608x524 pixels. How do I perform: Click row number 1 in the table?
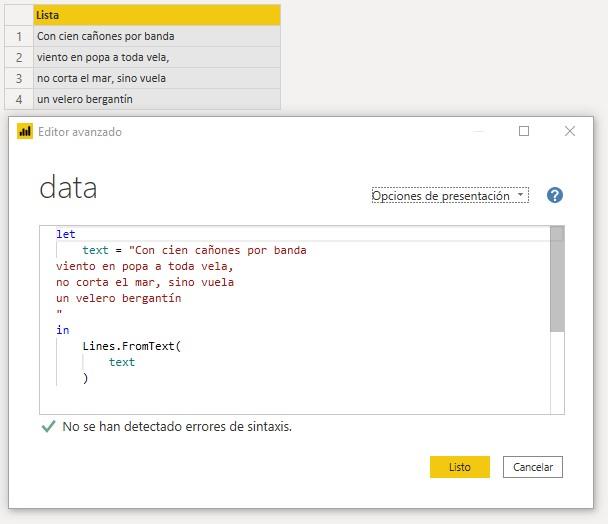click(x=18, y=36)
